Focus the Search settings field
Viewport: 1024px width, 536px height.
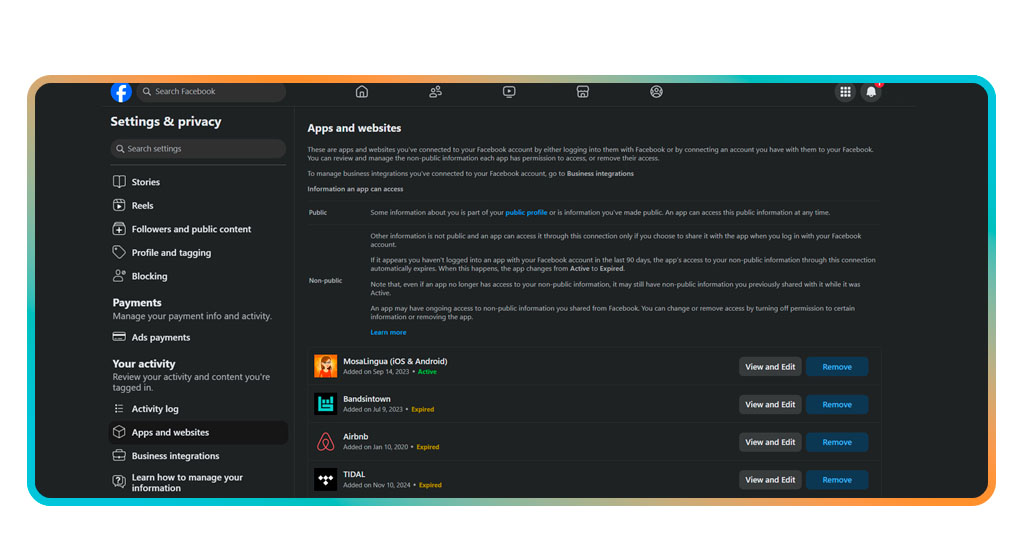[x=198, y=149]
